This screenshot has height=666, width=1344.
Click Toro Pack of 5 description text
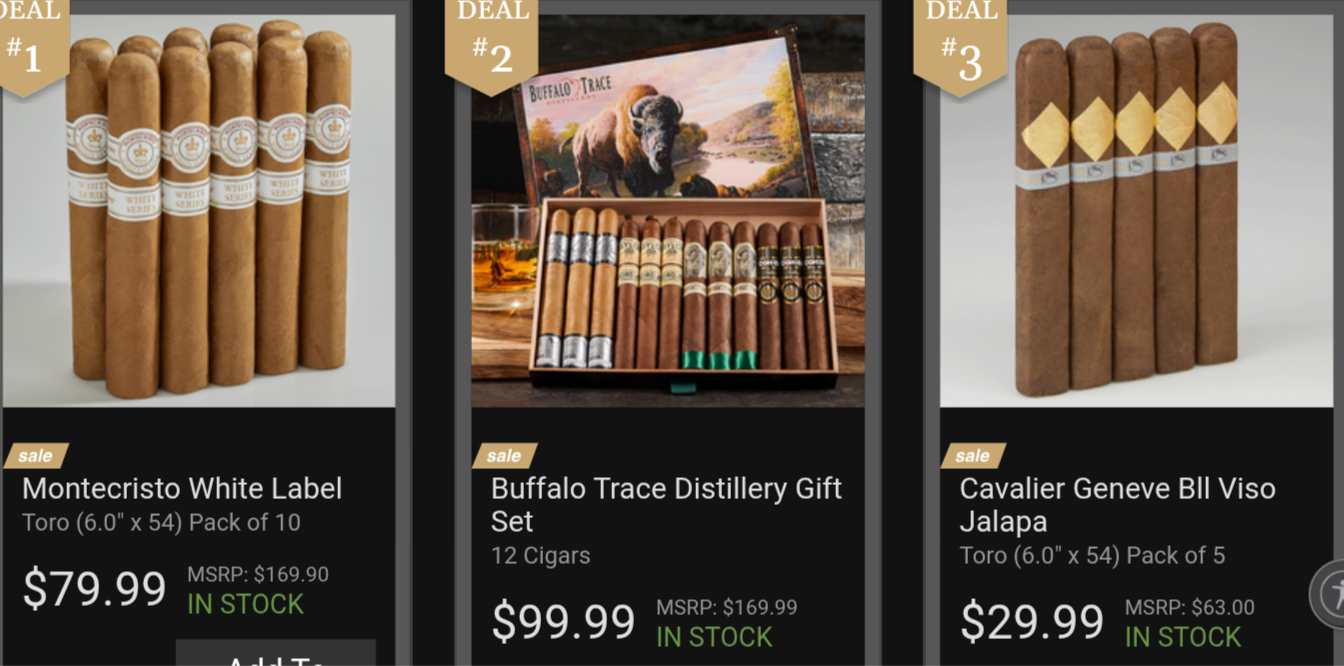tap(1092, 556)
